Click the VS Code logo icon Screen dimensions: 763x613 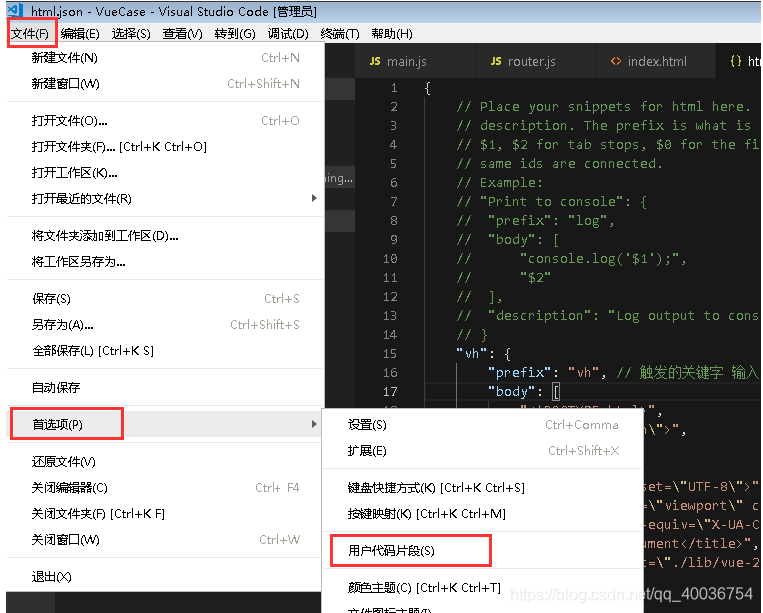click(x=16, y=11)
